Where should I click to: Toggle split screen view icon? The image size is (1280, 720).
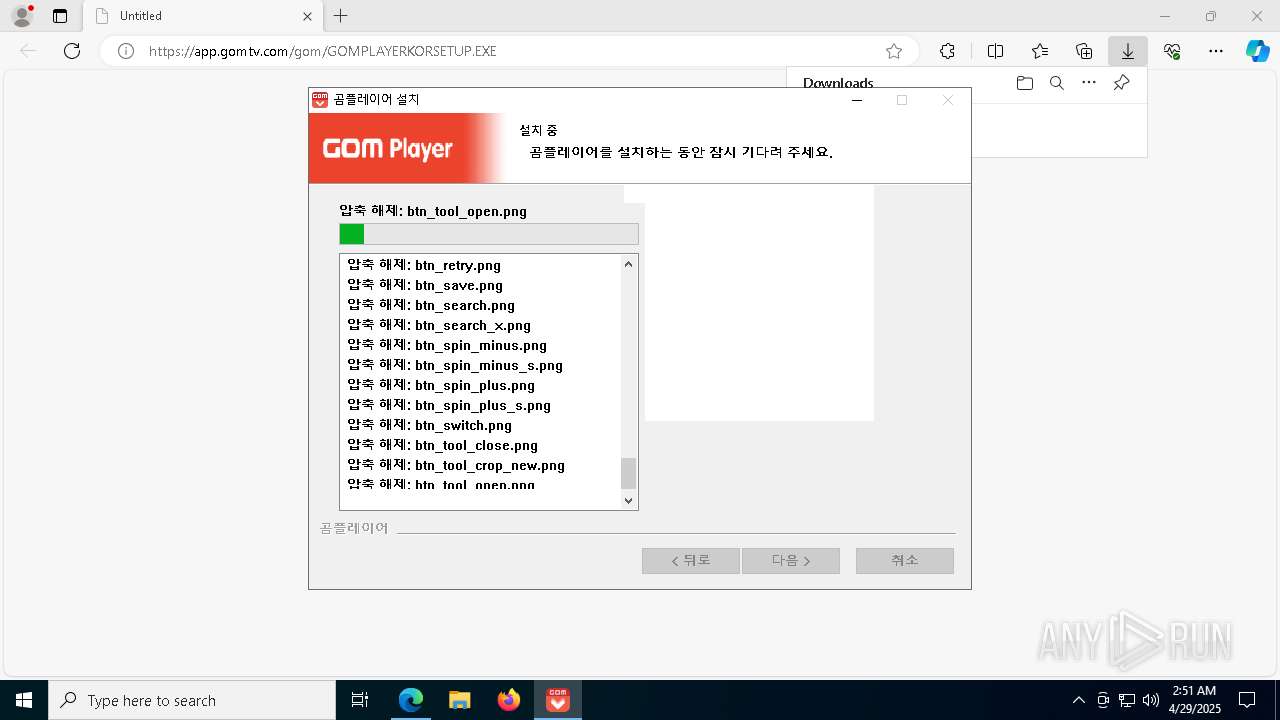point(995,51)
